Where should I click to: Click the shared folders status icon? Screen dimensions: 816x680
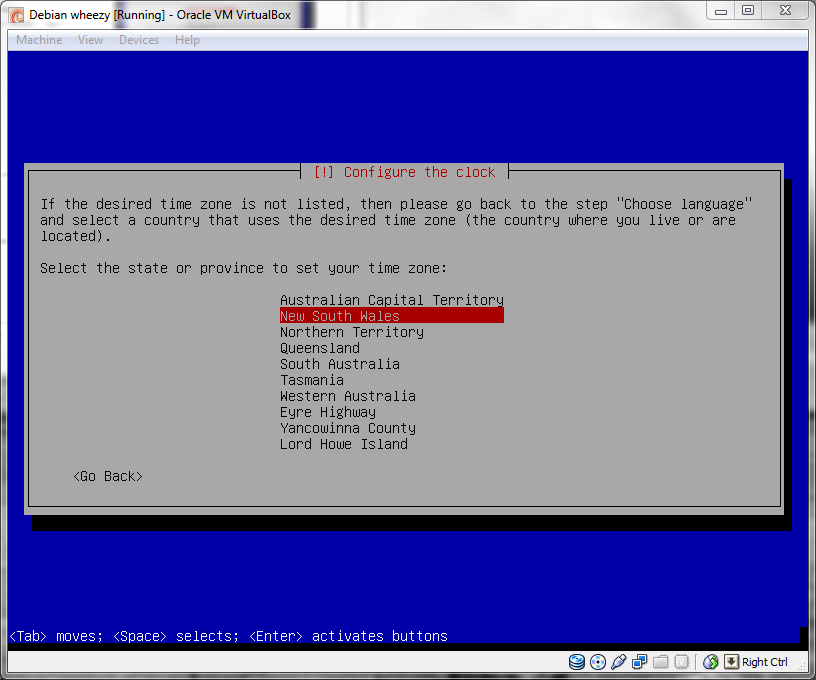click(660, 662)
